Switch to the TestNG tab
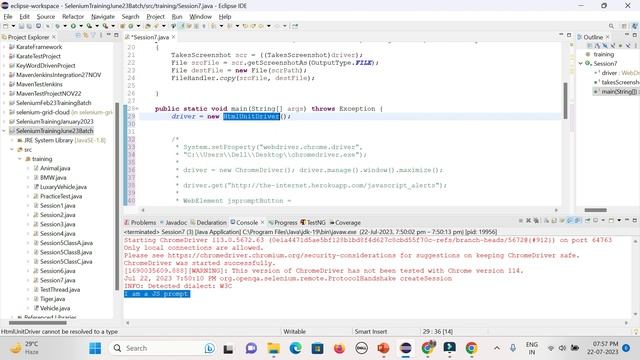This screenshot has width=640, height=360. (313, 222)
